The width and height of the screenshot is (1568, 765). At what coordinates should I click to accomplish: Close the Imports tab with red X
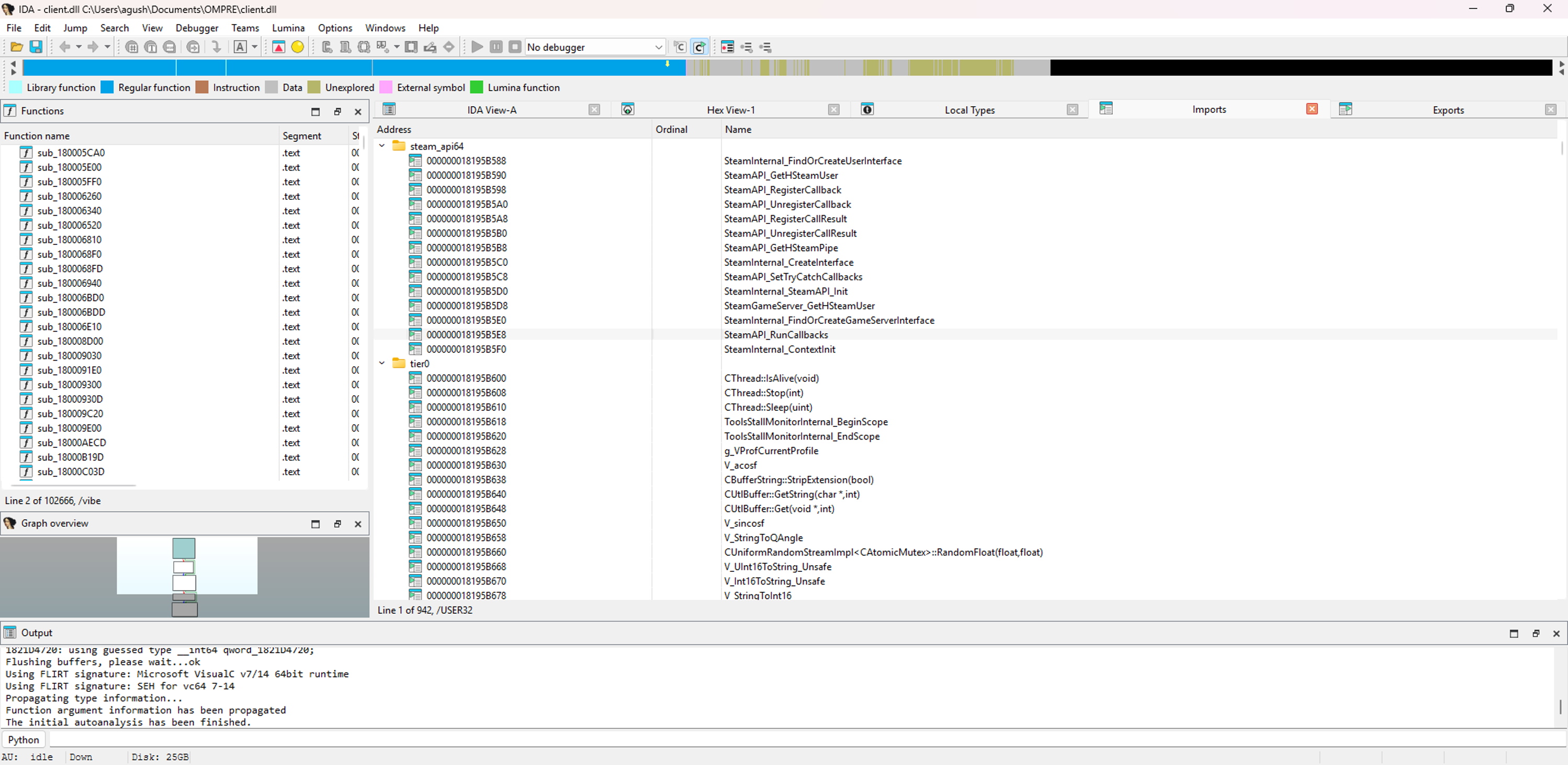point(1312,109)
